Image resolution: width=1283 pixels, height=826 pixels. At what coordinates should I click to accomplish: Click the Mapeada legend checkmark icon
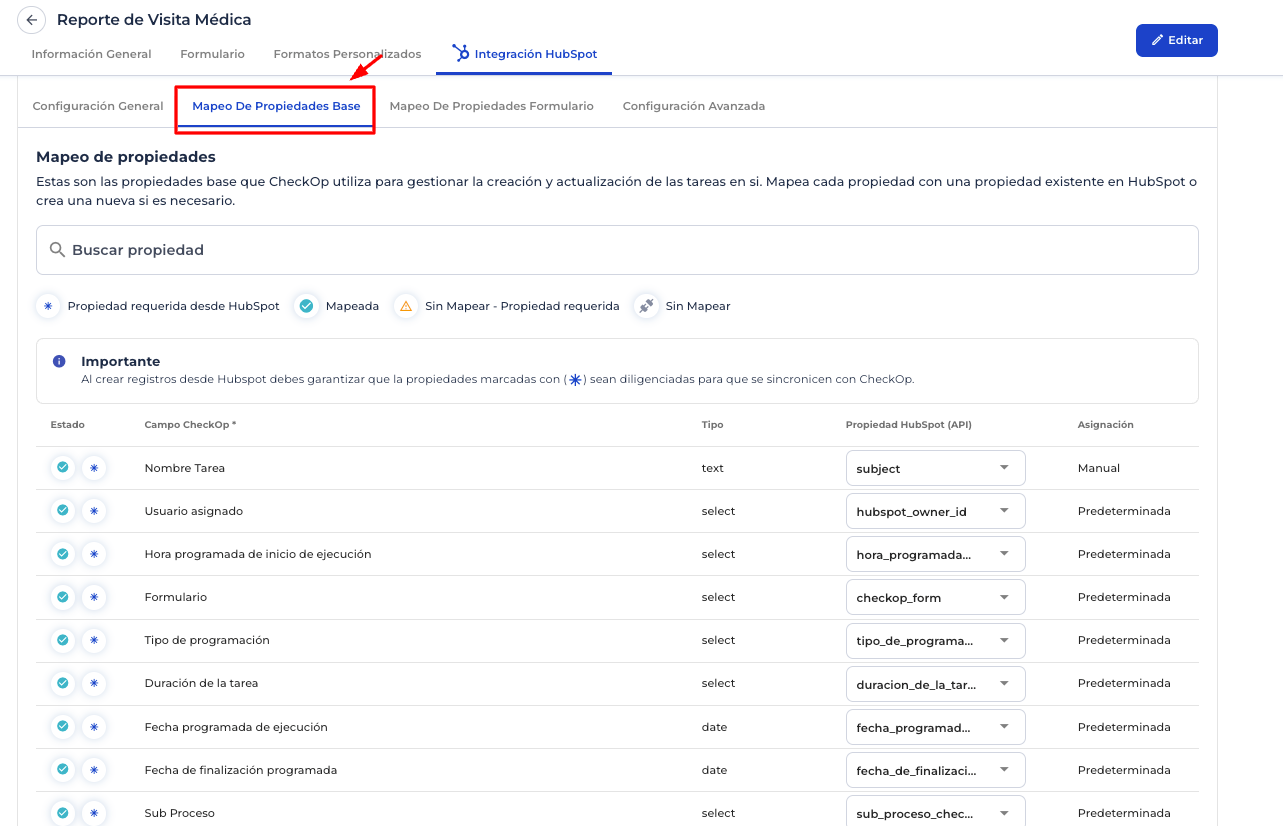[x=307, y=306]
